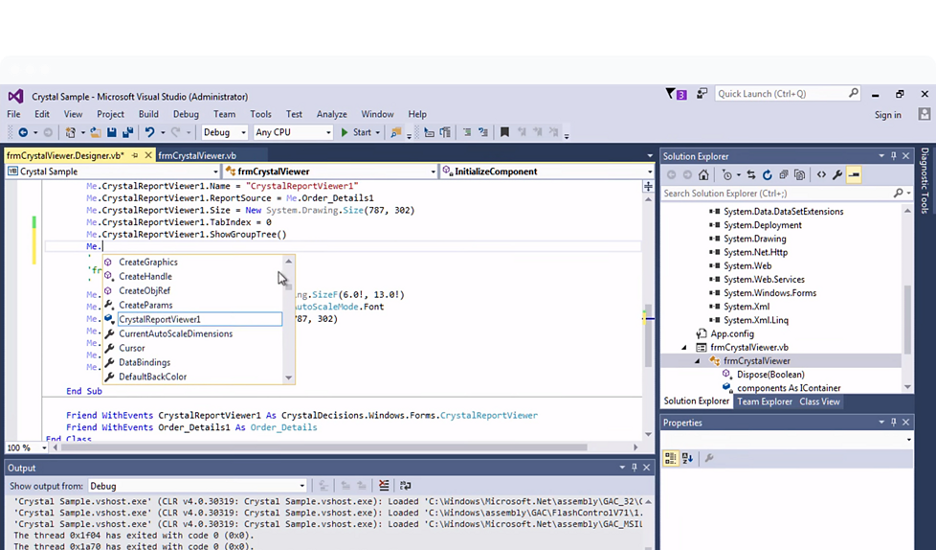Open the Debug configuration dropdown
This screenshot has width=936, height=550.
tap(225, 132)
